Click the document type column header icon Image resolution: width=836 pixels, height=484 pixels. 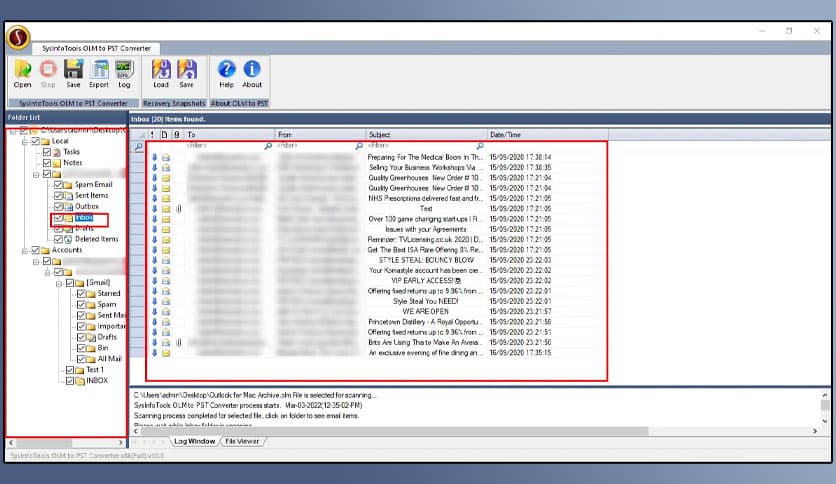(x=165, y=135)
